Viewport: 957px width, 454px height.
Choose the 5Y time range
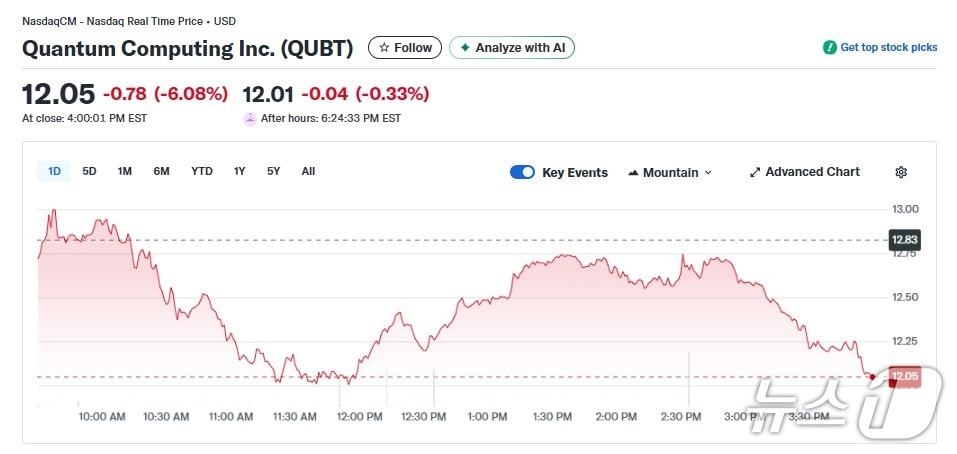coord(273,171)
